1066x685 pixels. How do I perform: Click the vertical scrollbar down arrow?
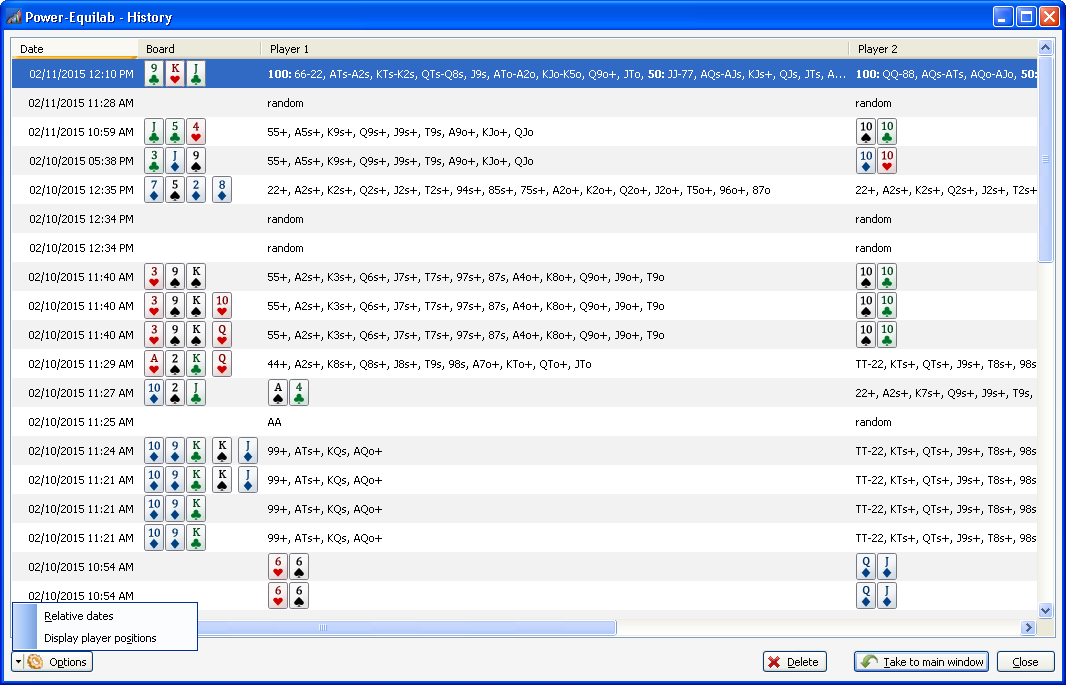coord(1046,610)
